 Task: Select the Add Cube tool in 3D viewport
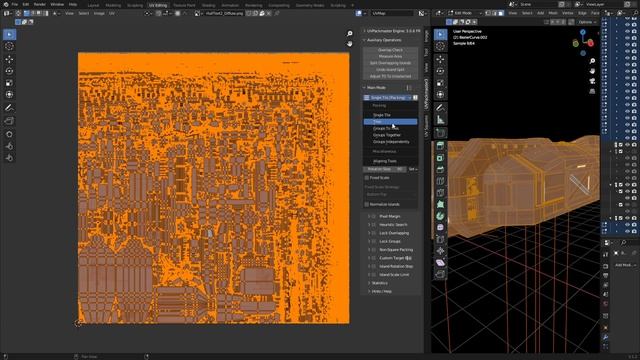pos(440,133)
